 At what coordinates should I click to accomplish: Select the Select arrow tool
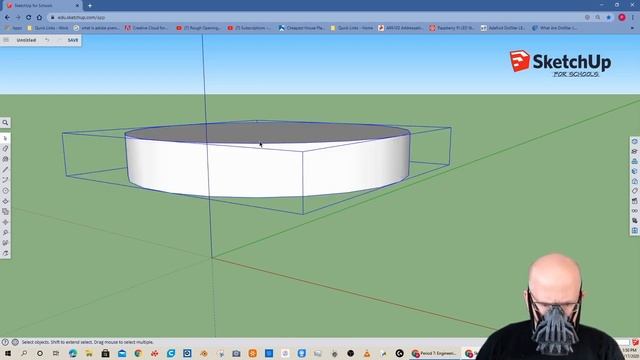coord(5,138)
